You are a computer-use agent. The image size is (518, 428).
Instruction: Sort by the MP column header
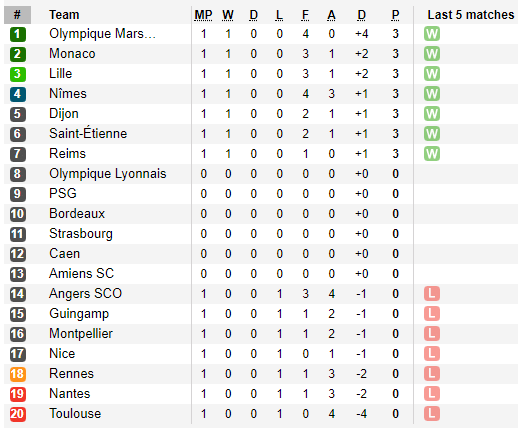[203, 15]
